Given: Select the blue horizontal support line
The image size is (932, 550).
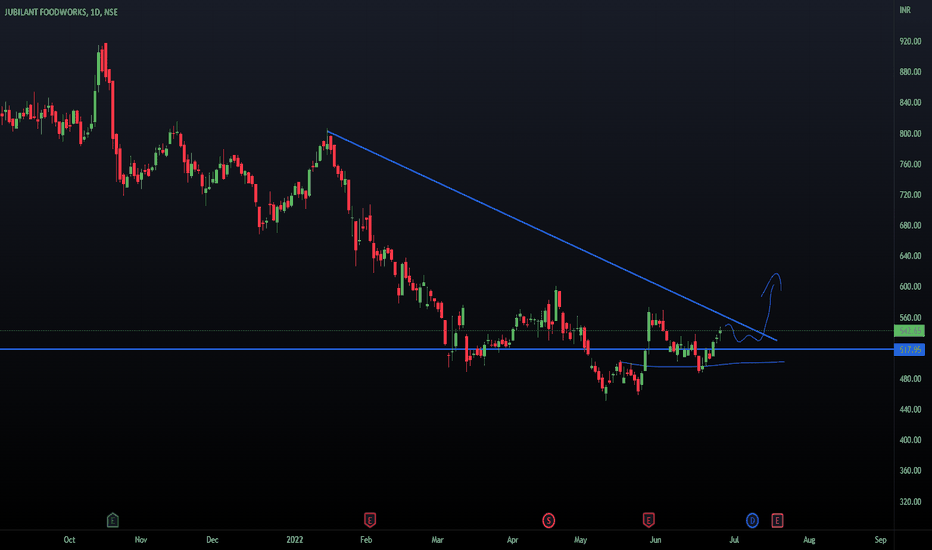Looking at the screenshot, I should tap(446, 349).
